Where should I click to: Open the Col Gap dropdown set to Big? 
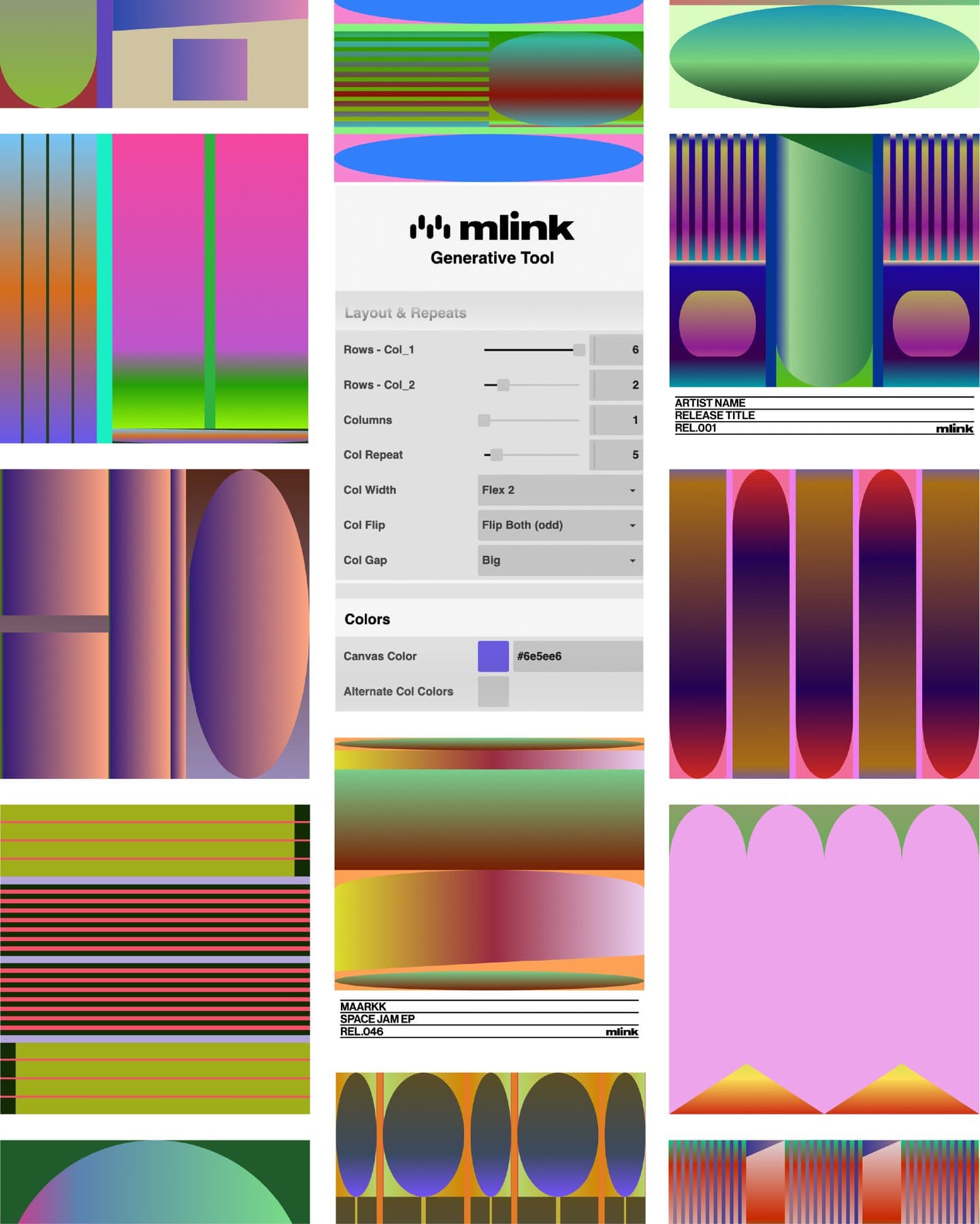coord(560,561)
